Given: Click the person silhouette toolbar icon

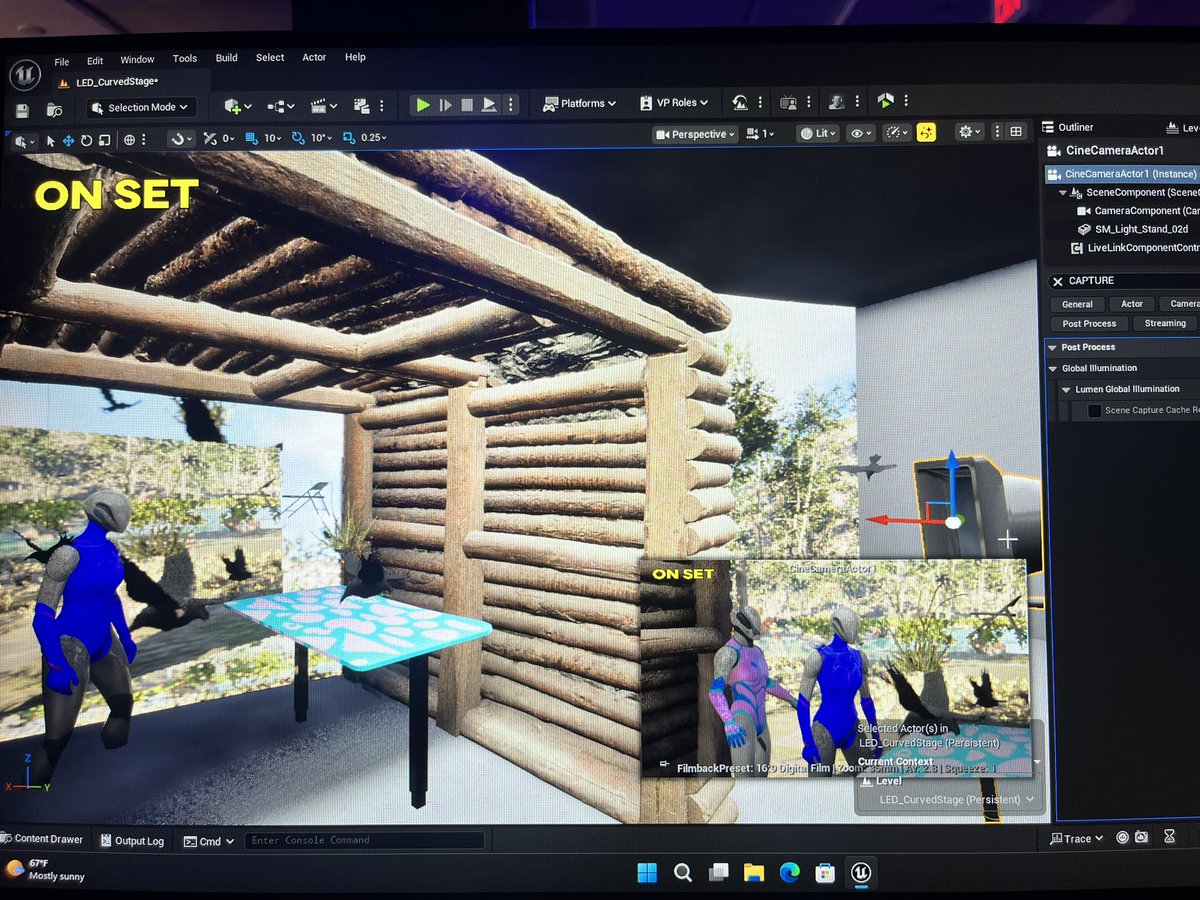Looking at the screenshot, I should (837, 102).
